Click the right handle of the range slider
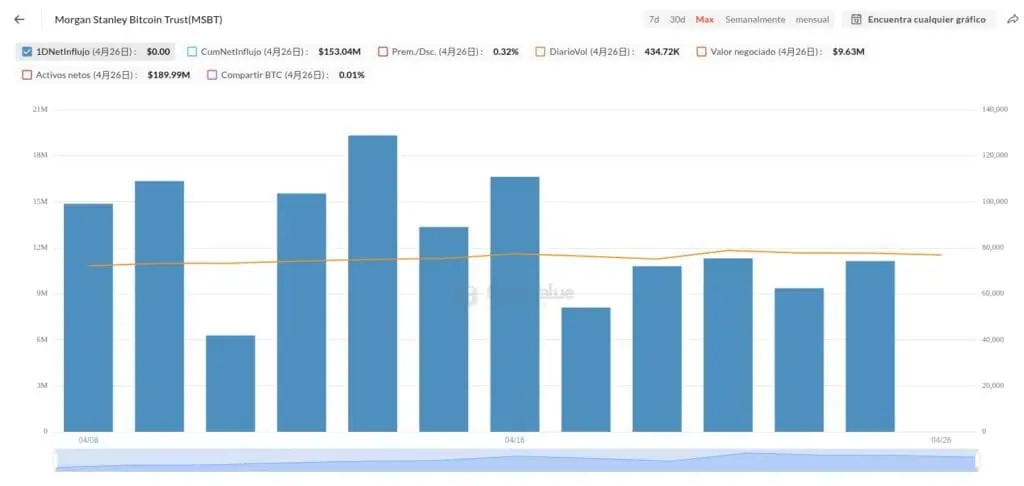 (x=974, y=460)
